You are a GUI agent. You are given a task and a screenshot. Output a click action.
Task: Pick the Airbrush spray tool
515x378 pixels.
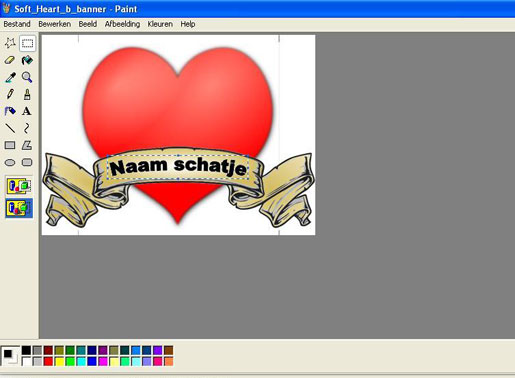10,111
